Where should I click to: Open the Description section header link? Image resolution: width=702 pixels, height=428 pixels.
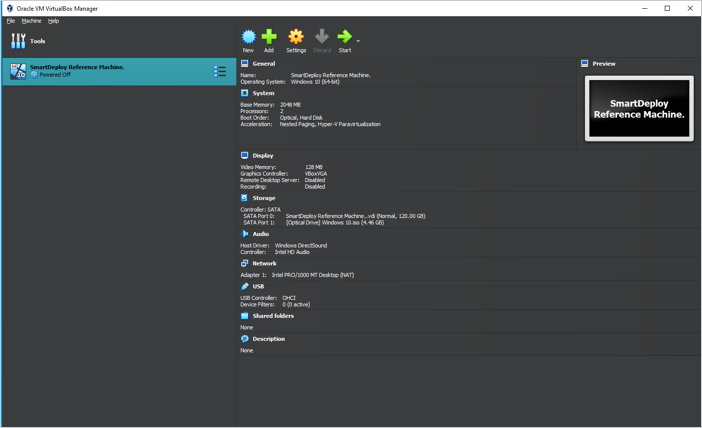[269, 339]
